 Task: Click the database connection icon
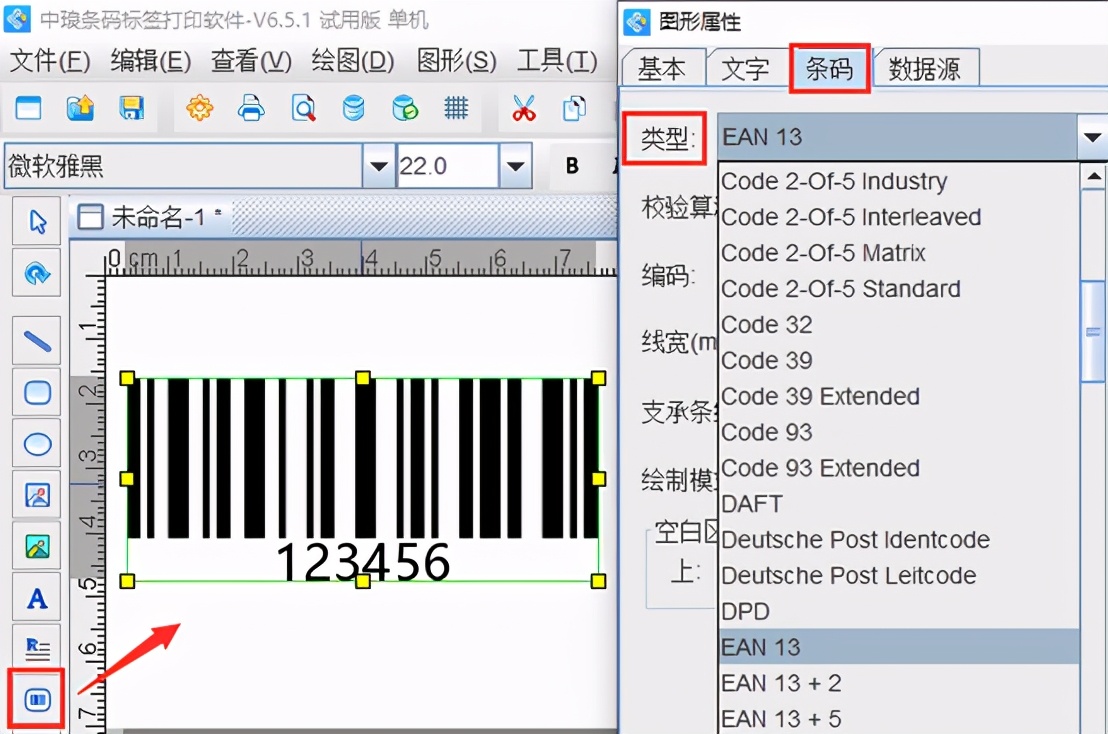pyautogui.click(x=352, y=108)
